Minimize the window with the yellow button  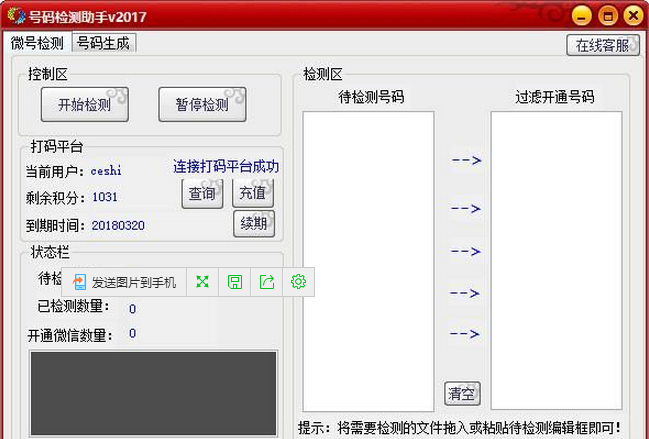click(x=582, y=17)
